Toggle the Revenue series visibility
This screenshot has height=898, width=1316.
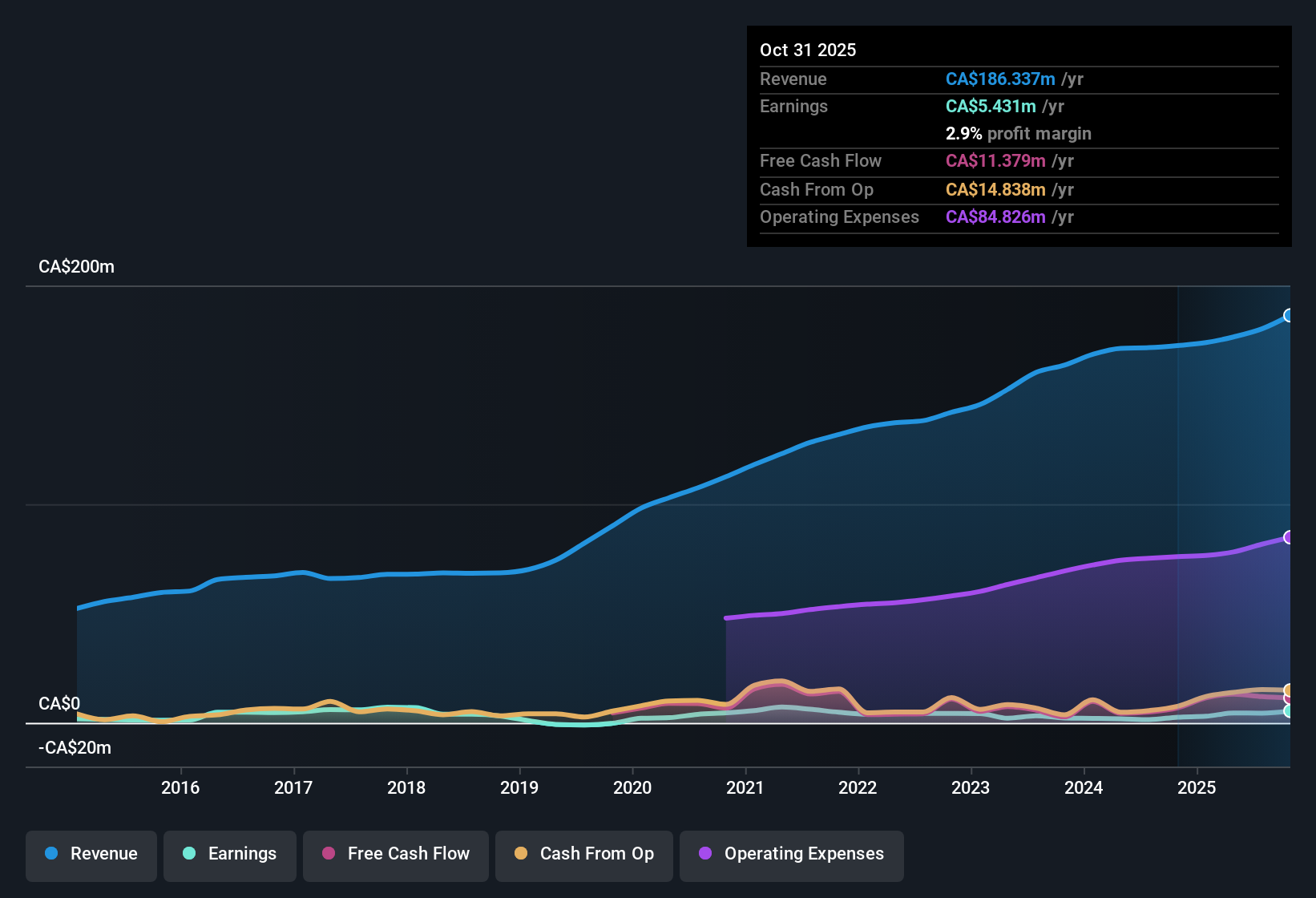tap(91, 854)
